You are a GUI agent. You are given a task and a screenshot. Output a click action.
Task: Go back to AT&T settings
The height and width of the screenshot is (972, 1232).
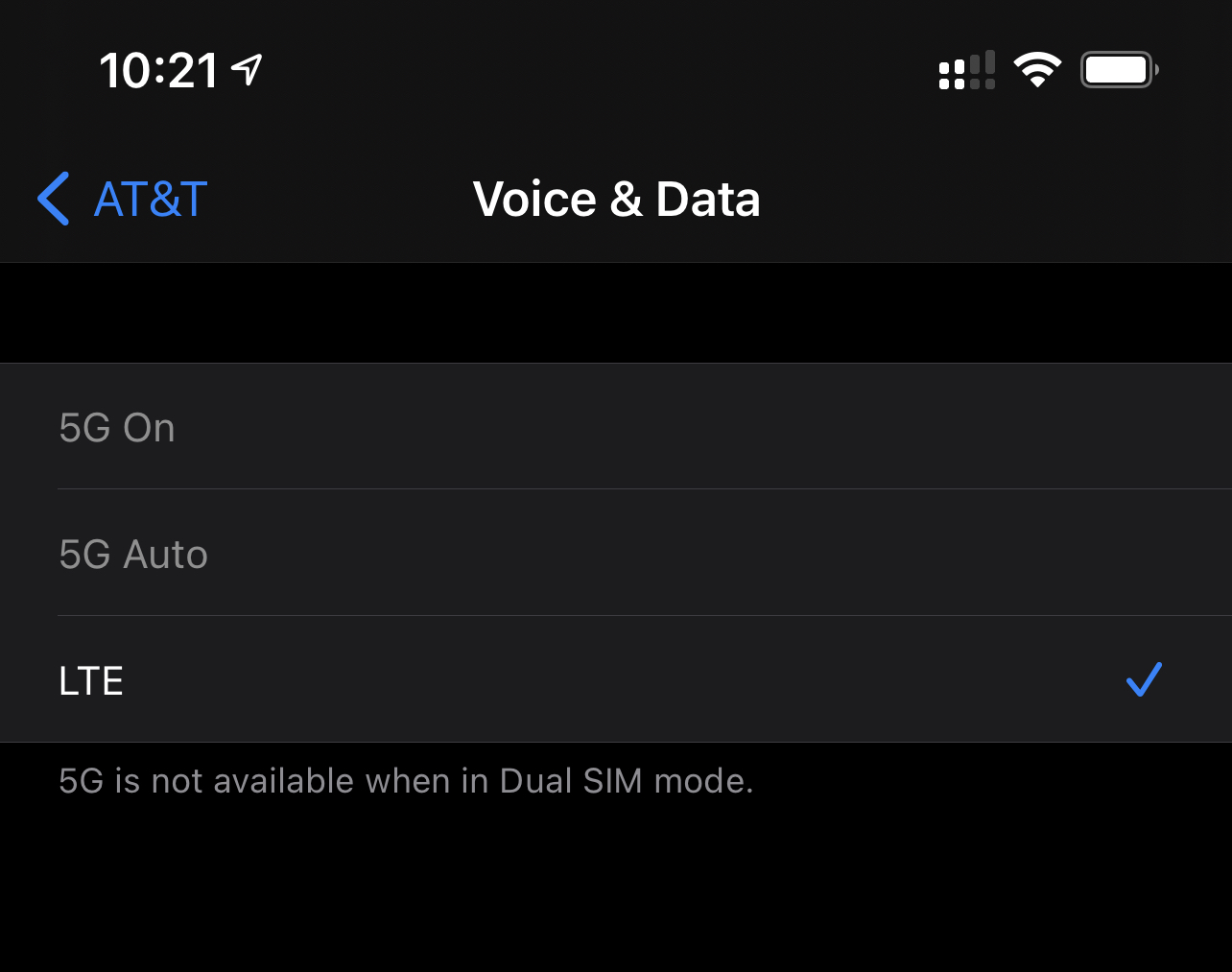click(122, 199)
